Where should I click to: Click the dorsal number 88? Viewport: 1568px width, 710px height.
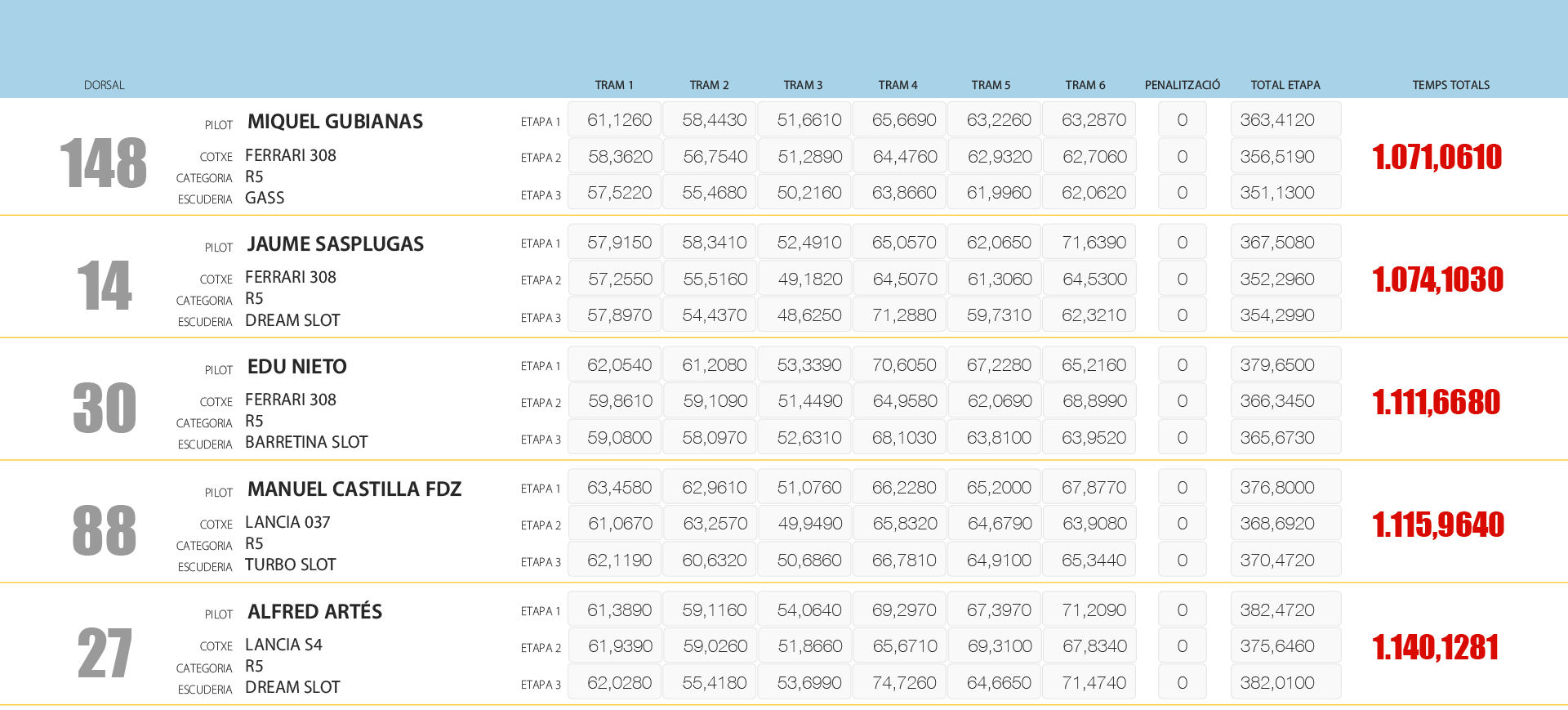click(x=104, y=531)
